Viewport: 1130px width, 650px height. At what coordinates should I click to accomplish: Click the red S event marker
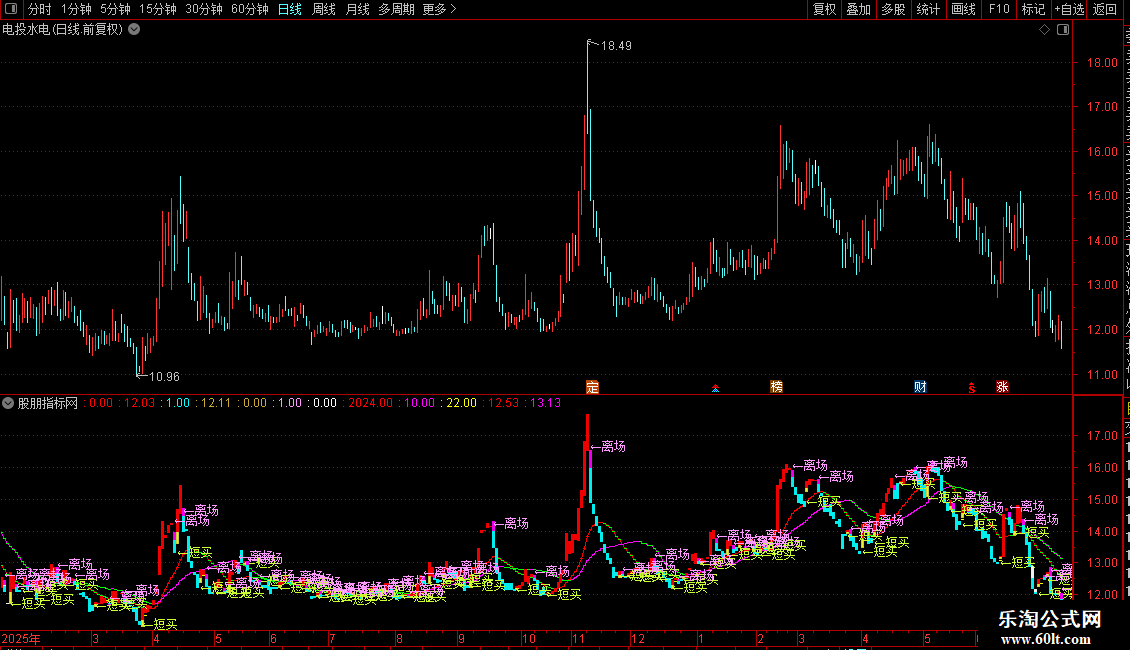coord(971,388)
